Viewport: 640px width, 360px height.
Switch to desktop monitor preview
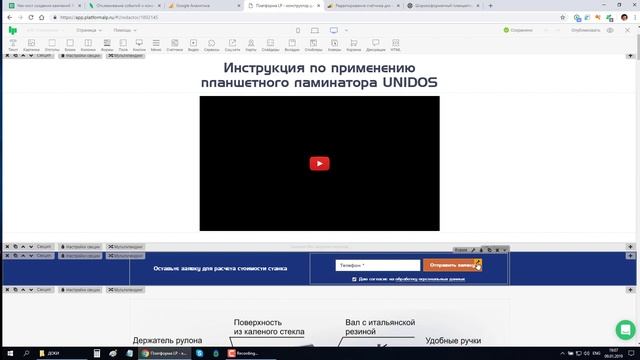[x=334, y=30]
